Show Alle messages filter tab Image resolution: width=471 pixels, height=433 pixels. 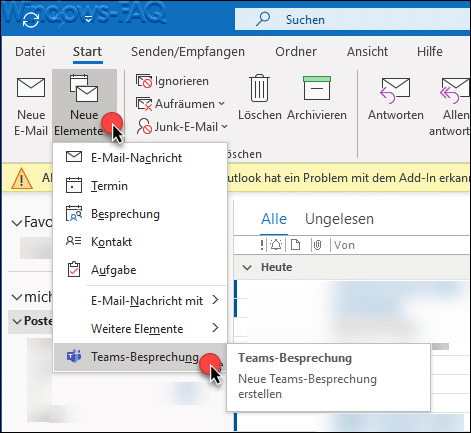[274, 219]
